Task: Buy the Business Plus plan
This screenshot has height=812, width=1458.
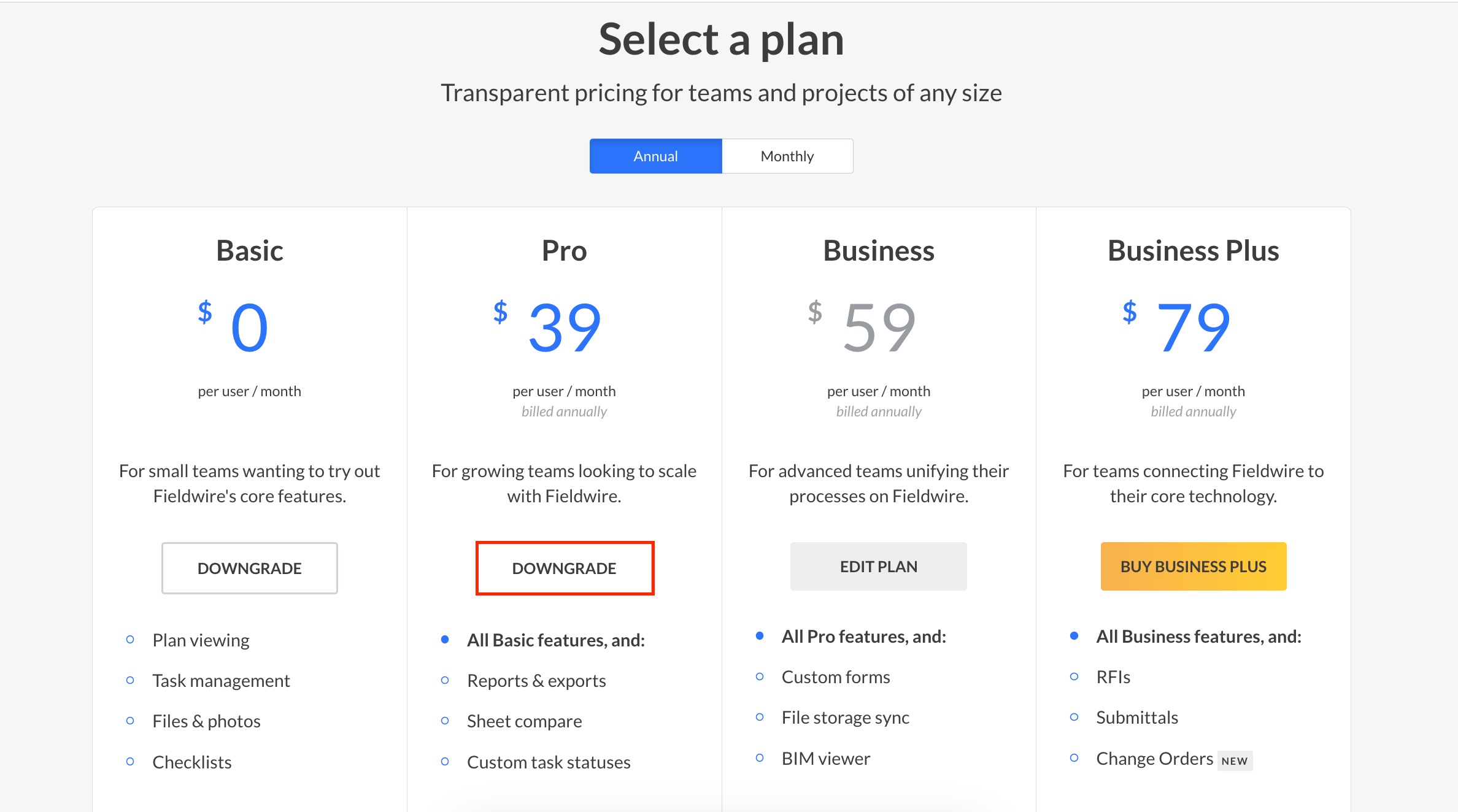Action: (x=1193, y=566)
